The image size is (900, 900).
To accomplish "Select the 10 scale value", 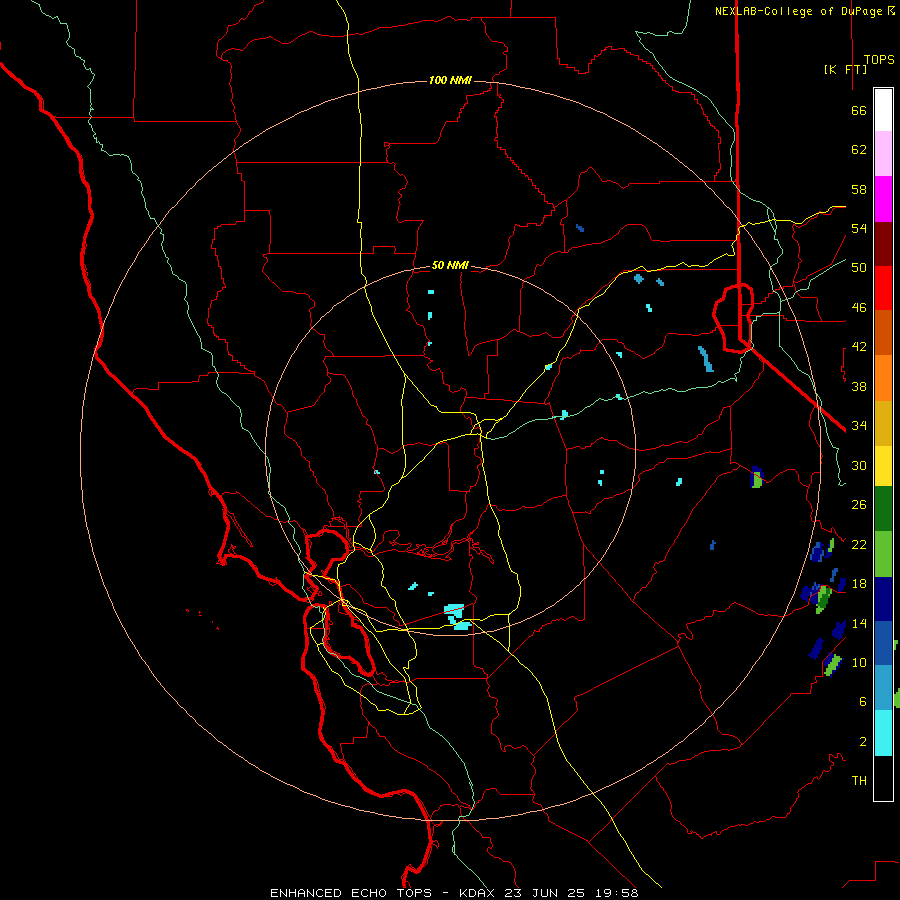I will click(x=859, y=662).
